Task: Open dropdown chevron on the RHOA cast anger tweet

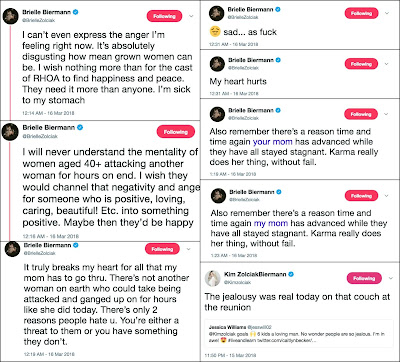Action: point(191,16)
